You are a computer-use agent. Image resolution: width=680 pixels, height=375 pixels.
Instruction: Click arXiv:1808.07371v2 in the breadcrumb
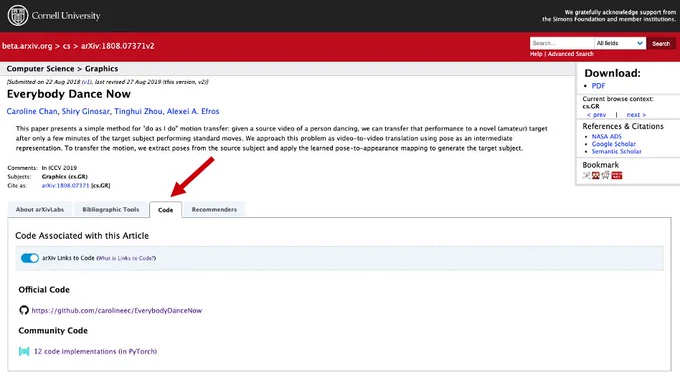click(118, 46)
